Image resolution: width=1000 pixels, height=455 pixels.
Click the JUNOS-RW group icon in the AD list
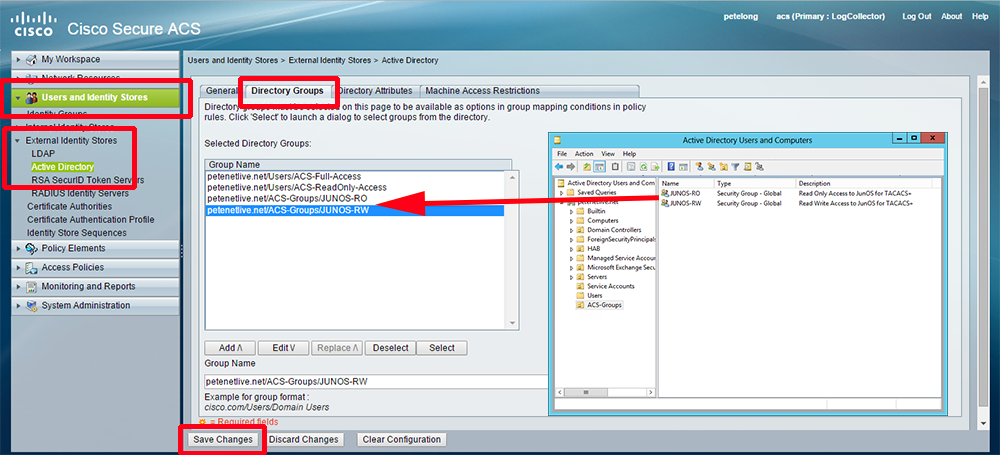coord(665,203)
